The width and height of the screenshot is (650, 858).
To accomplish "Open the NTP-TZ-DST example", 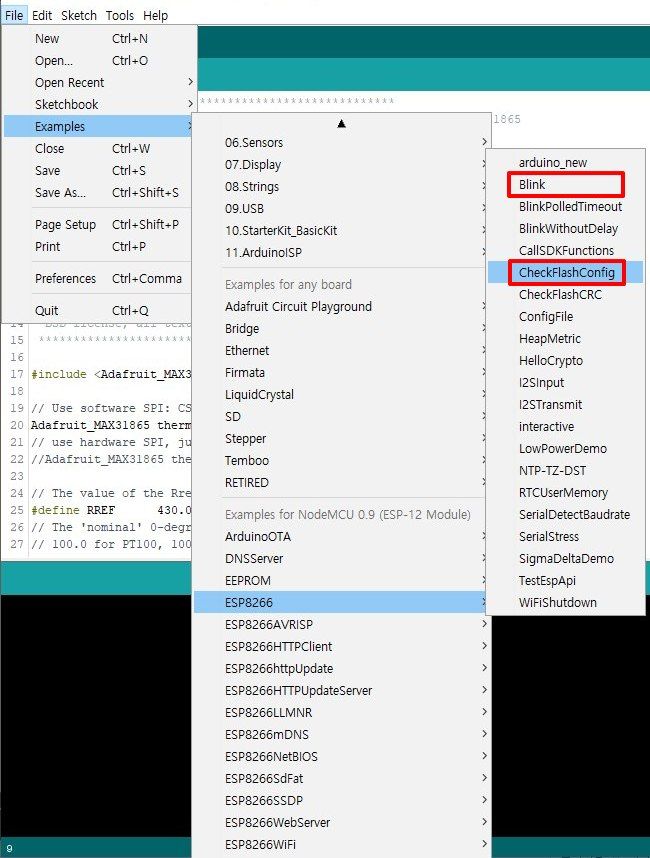I will click(565, 471).
